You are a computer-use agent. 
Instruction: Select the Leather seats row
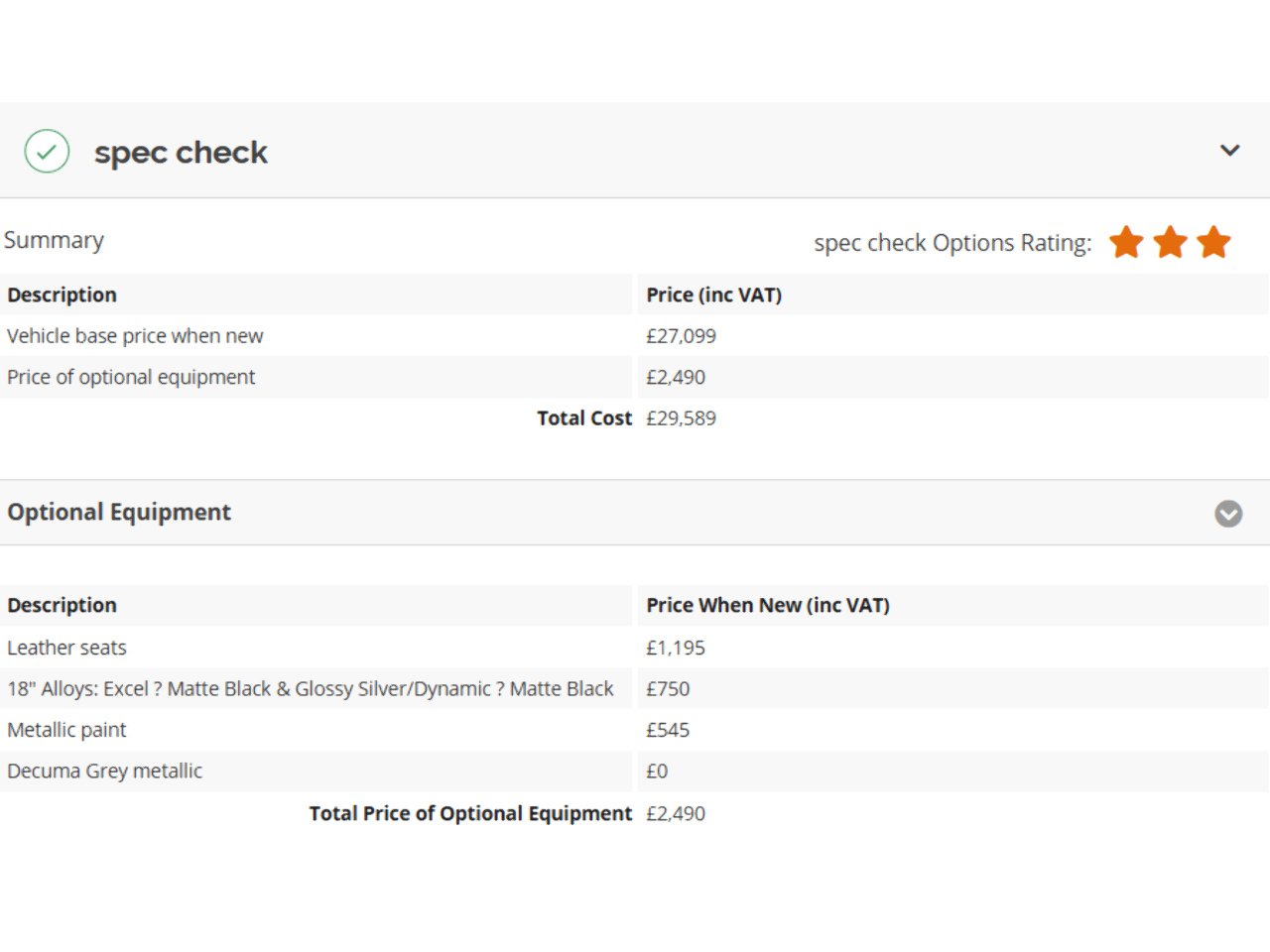pos(66,648)
